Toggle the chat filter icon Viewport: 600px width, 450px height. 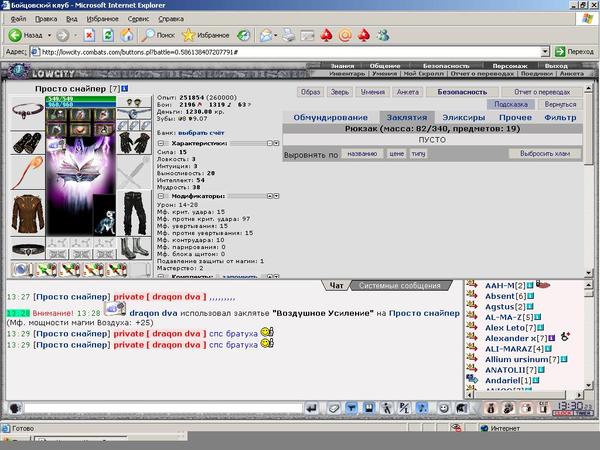coord(351,408)
